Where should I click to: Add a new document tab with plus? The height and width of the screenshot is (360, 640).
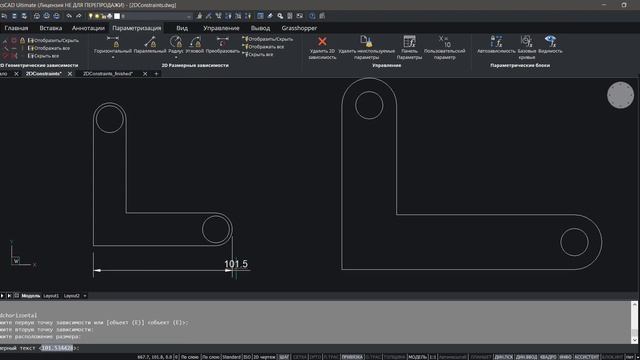[x=156, y=74]
